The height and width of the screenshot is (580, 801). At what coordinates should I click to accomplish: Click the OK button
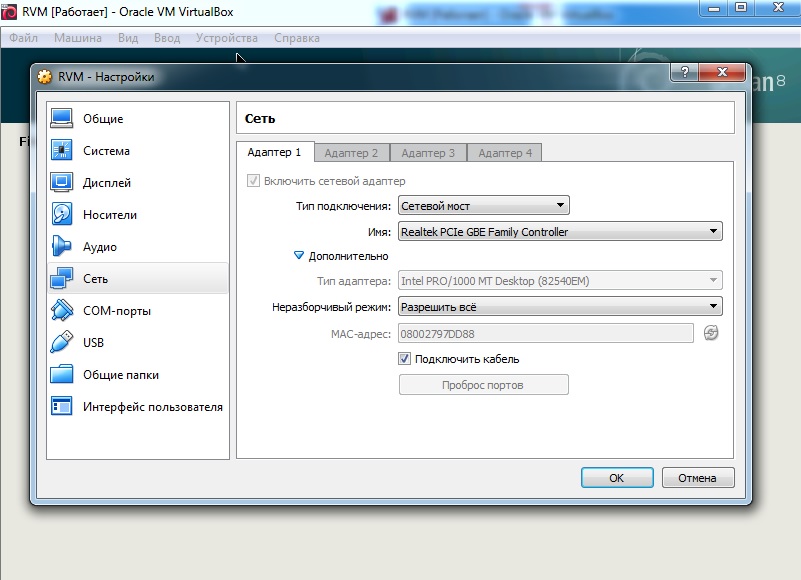pos(616,478)
